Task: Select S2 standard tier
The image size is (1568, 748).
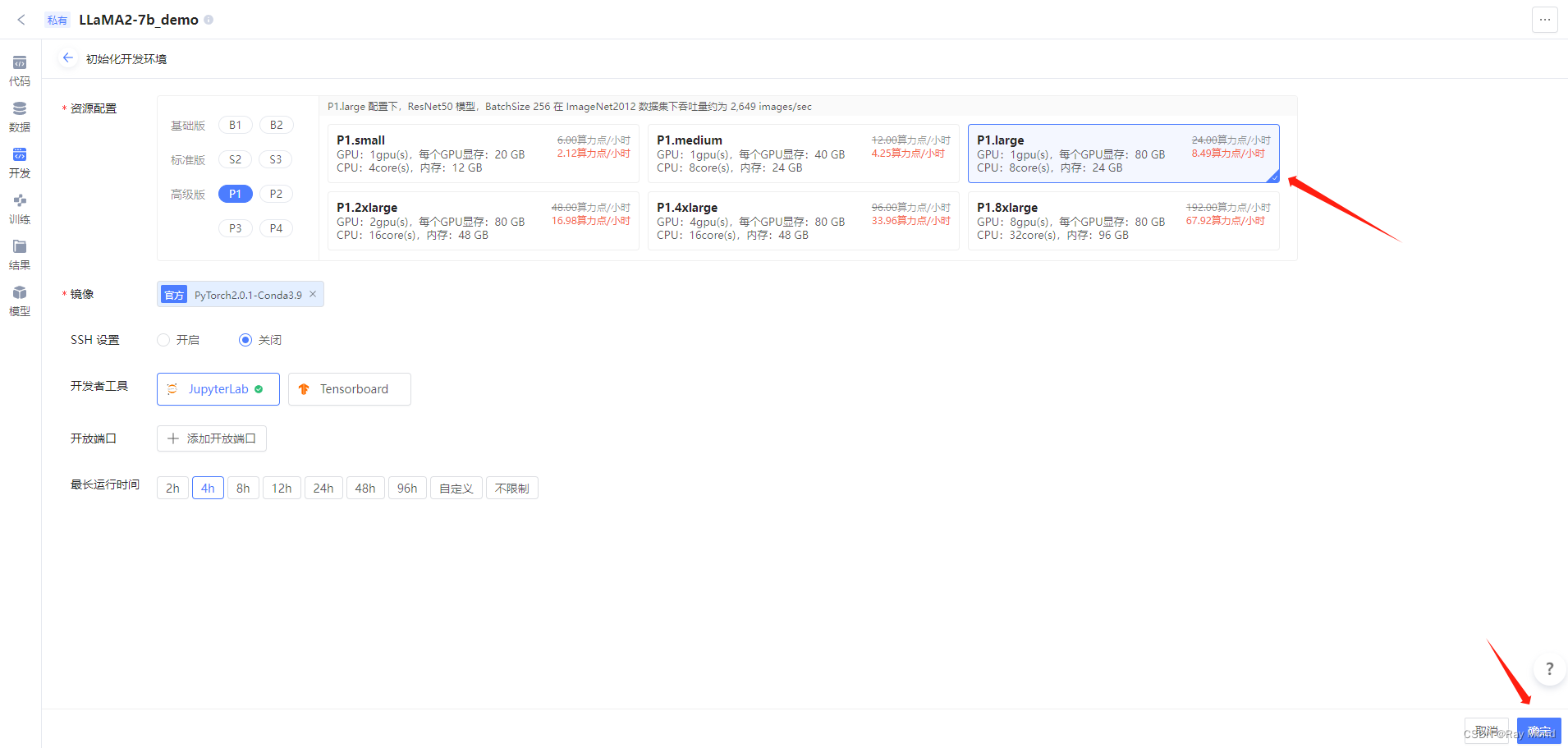Action: tap(236, 159)
